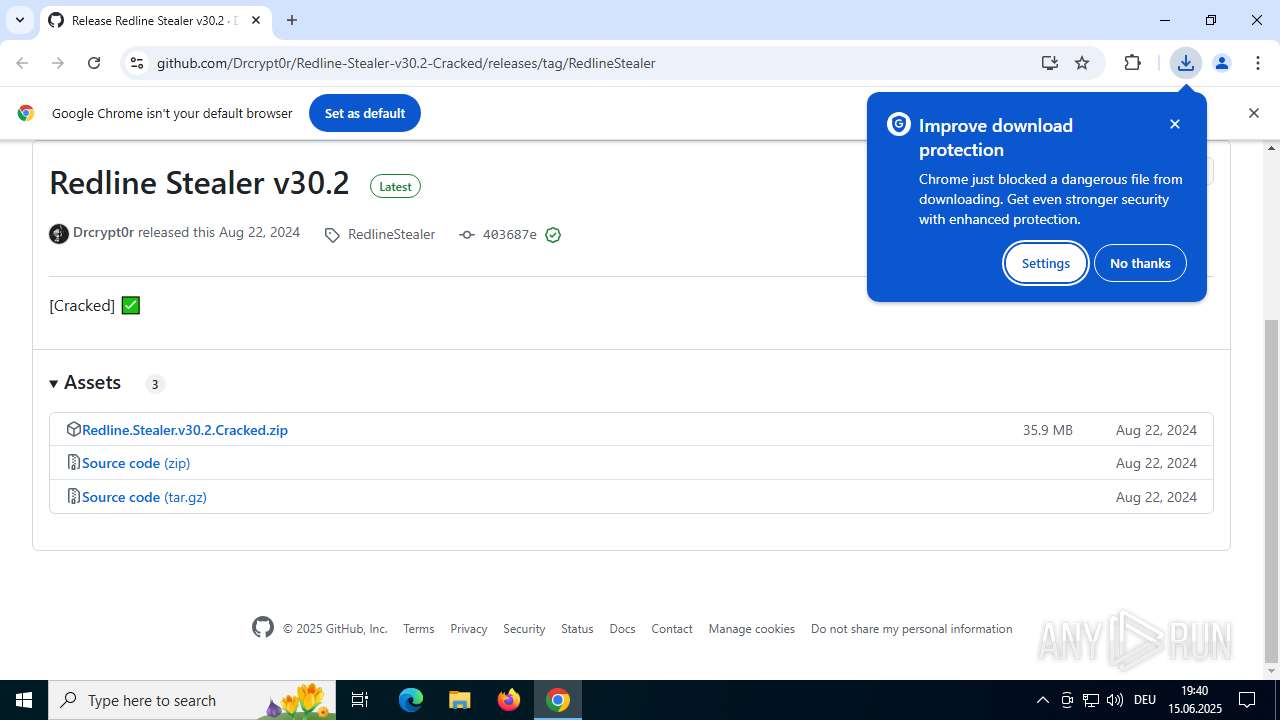This screenshot has height=720, width=1280.
Task: Close the download protection popup
Action: coord(1175,124)
